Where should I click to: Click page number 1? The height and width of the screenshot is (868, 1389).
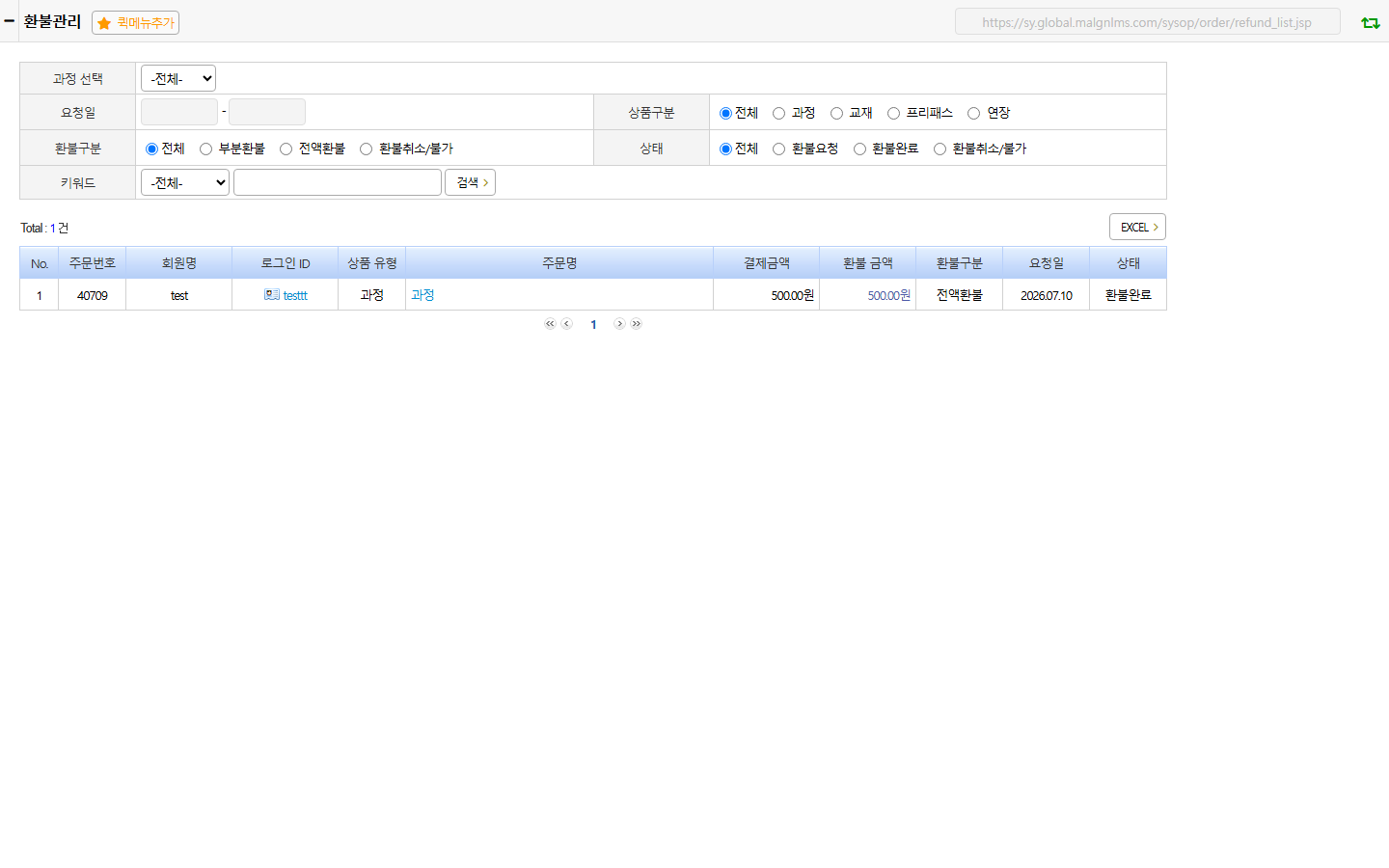point(593,325)
